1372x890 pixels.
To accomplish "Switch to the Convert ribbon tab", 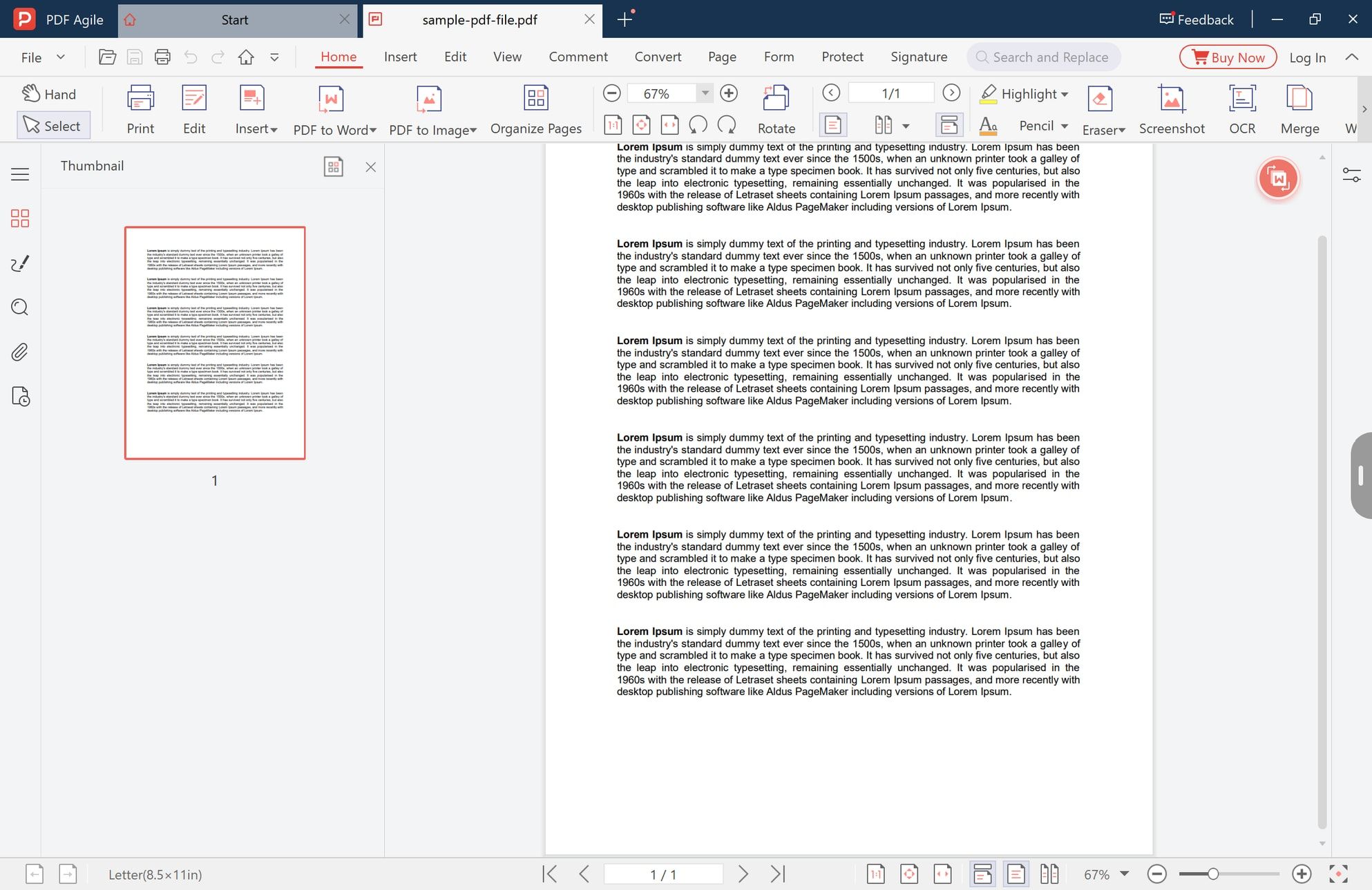I will click(x=658, y=57).
